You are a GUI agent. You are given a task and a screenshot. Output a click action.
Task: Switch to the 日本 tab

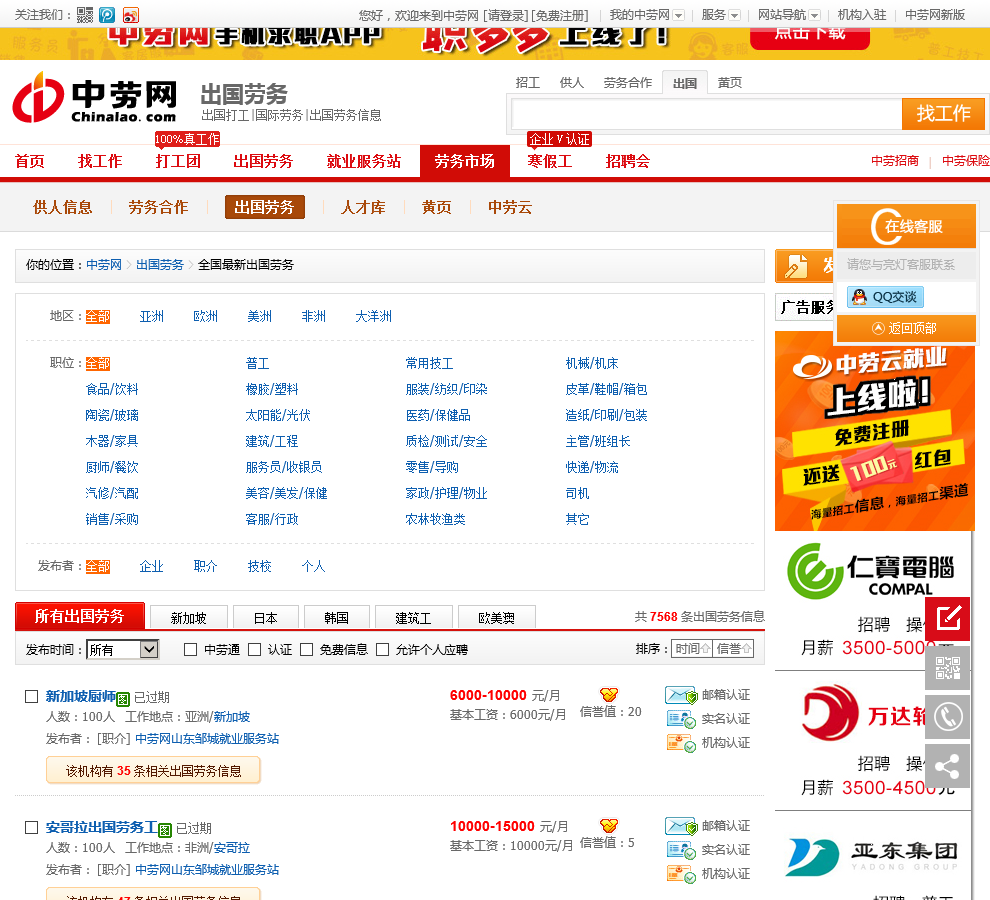[x=265, y=618]
